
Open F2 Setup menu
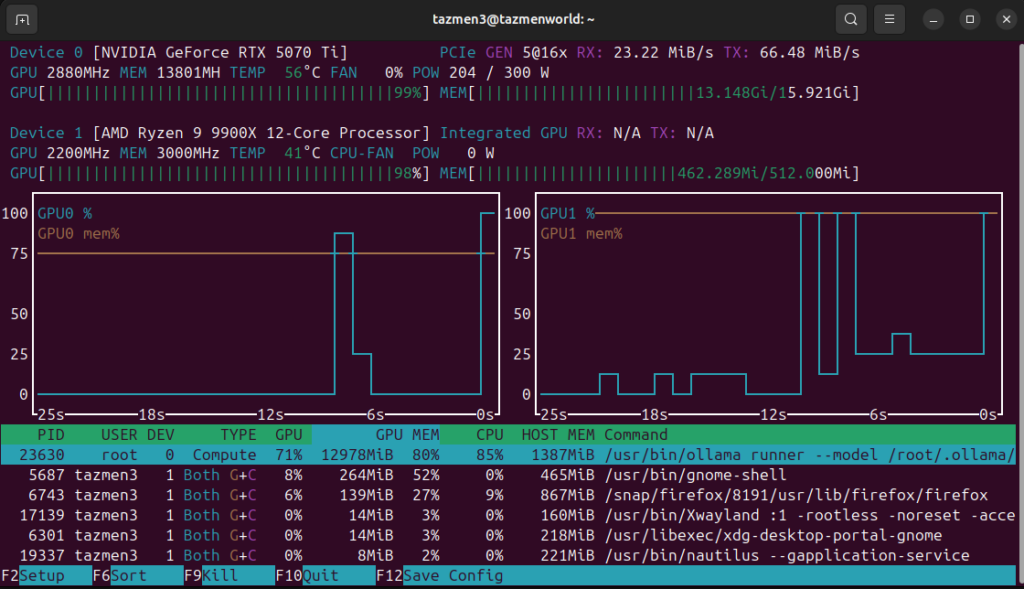coord(40,575)
